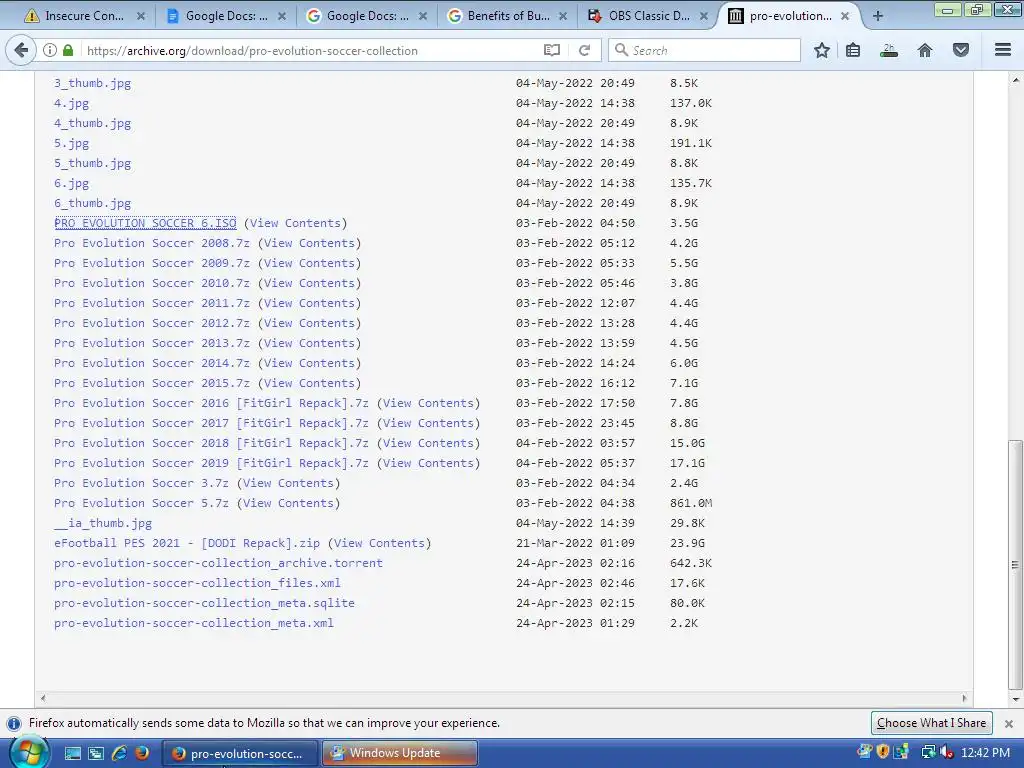Open 5_thumb.jpg image link
The width and height of the screenshot is (1024, 768).
93,163
